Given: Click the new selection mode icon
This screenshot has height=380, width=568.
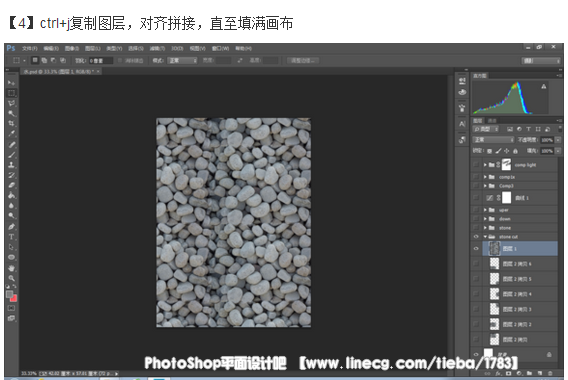Looking at the screenshot, I should (x=35, y=60).
